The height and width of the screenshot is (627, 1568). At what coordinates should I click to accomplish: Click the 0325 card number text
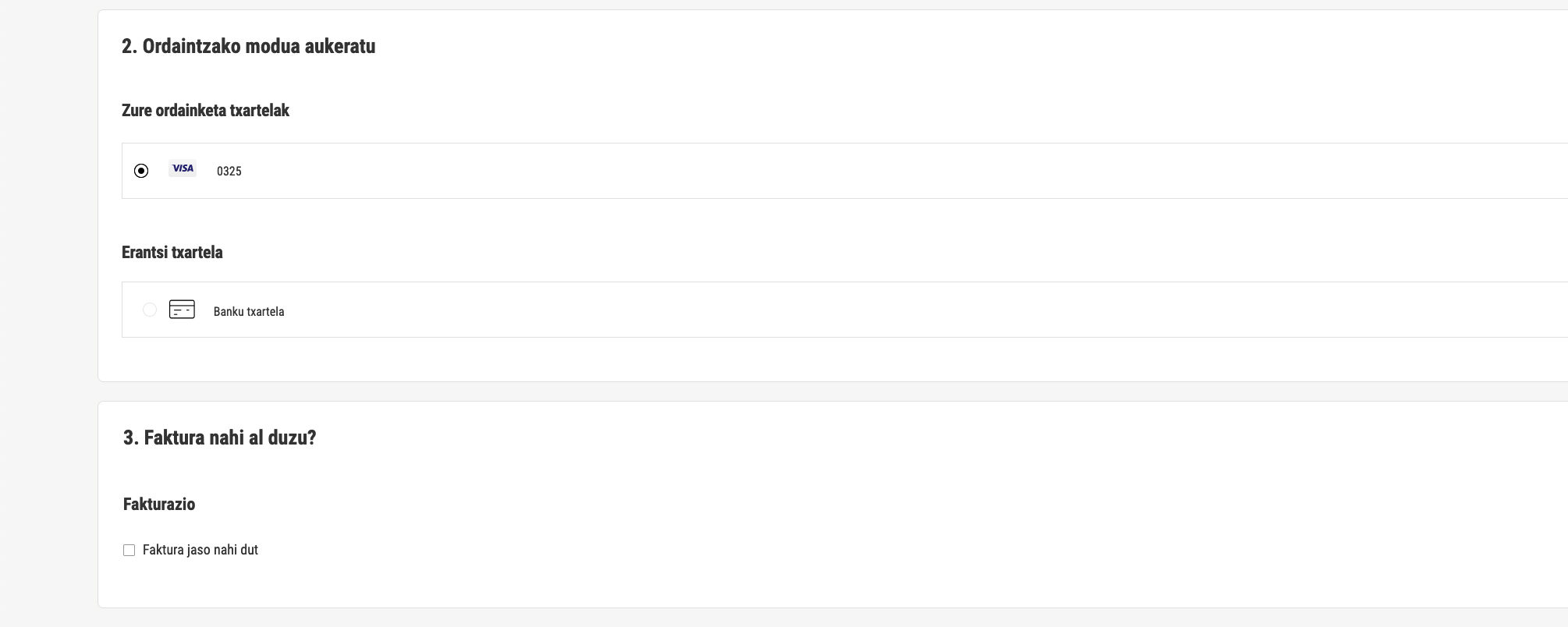pos(229,172)
